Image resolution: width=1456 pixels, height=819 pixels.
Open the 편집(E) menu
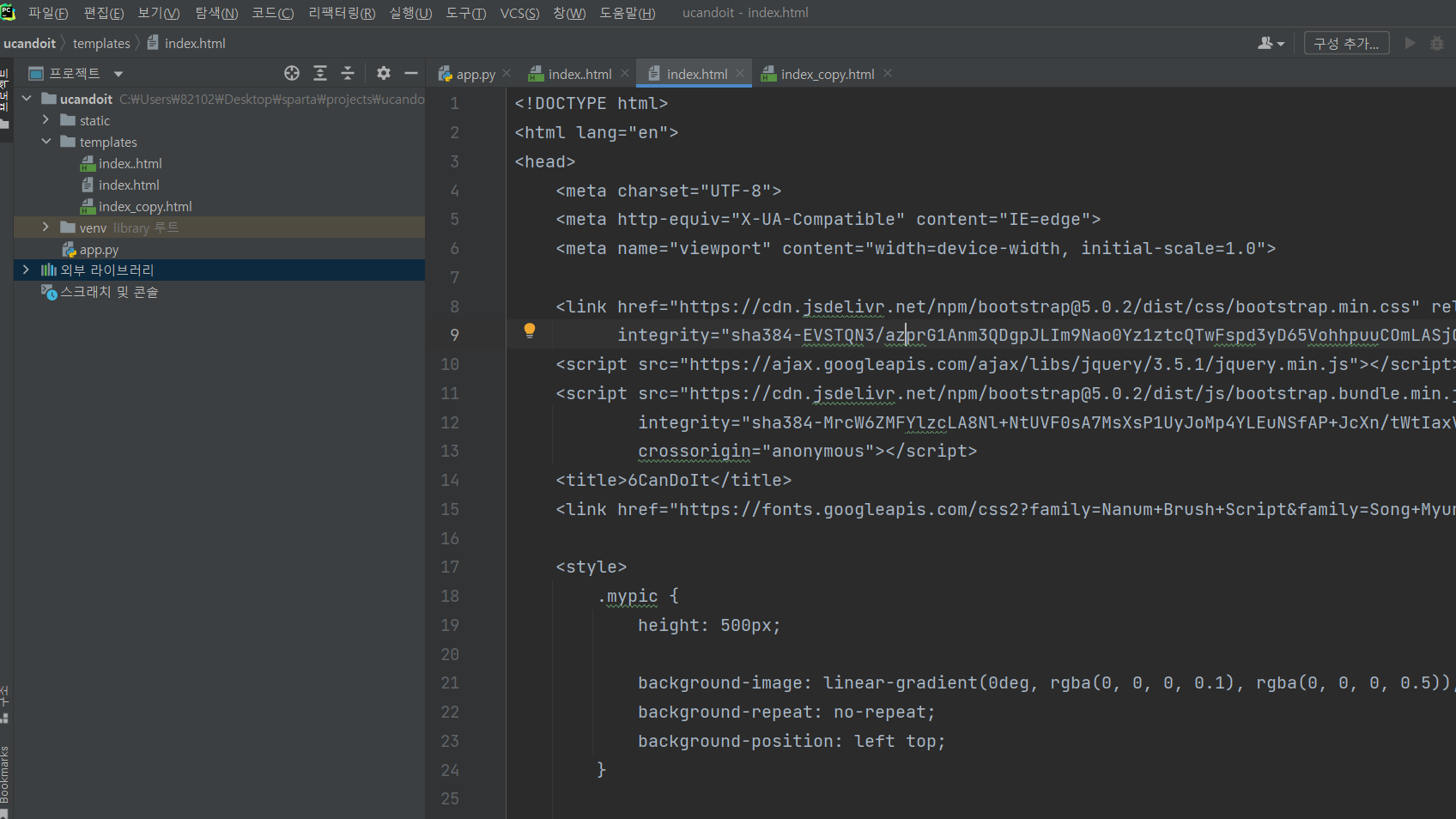pyautogui.click(x=104, y=13)
